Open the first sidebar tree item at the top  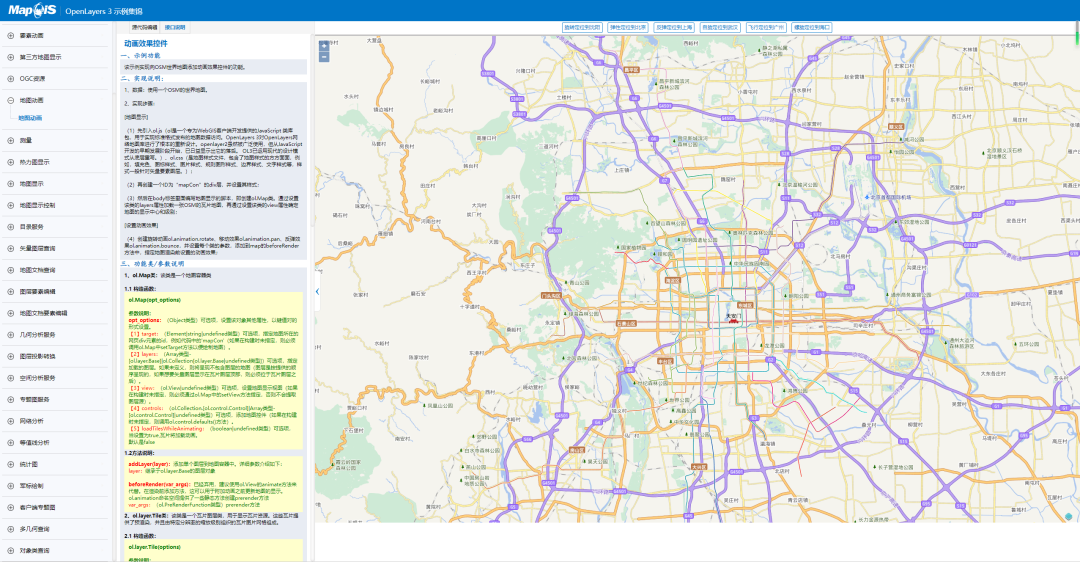[32, 36]
